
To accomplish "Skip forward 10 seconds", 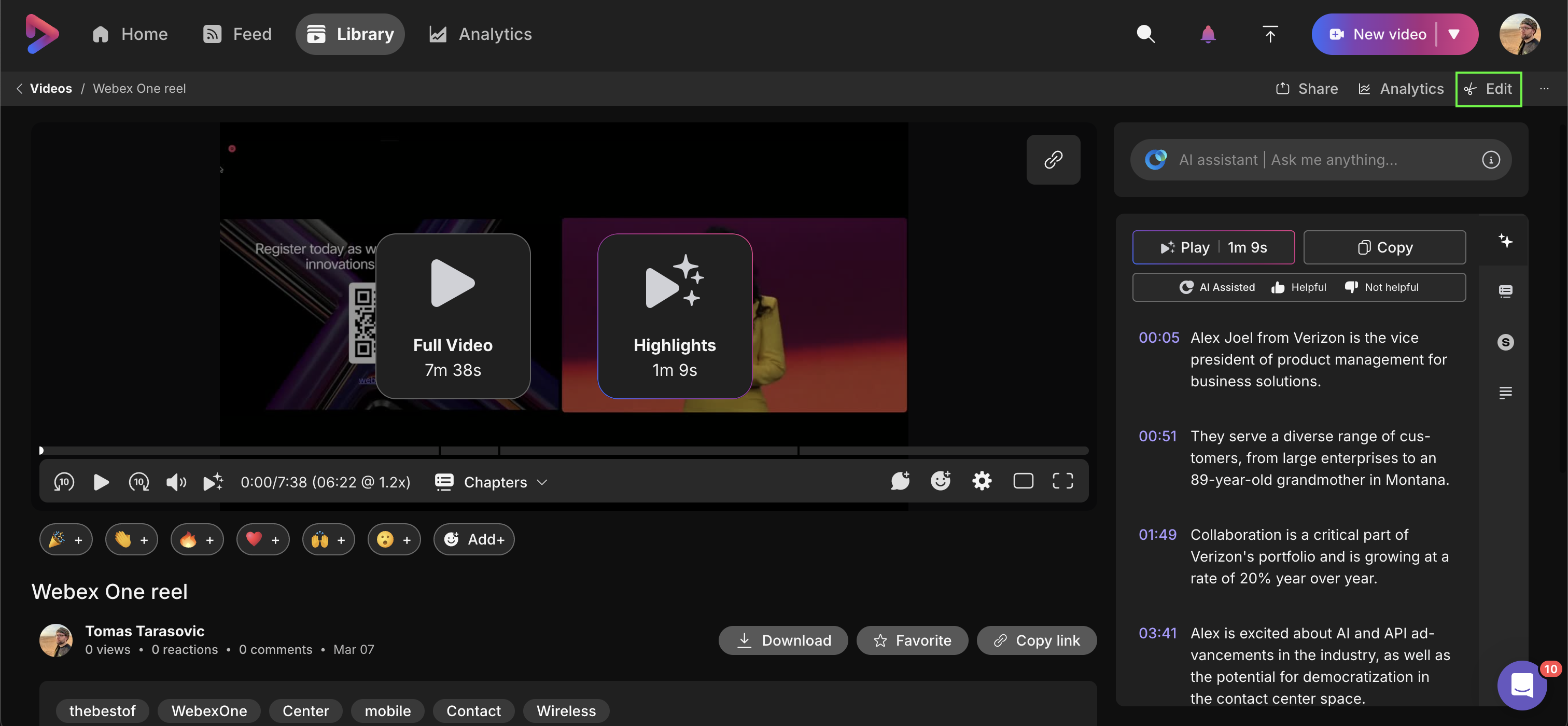I will click(139, 482).
